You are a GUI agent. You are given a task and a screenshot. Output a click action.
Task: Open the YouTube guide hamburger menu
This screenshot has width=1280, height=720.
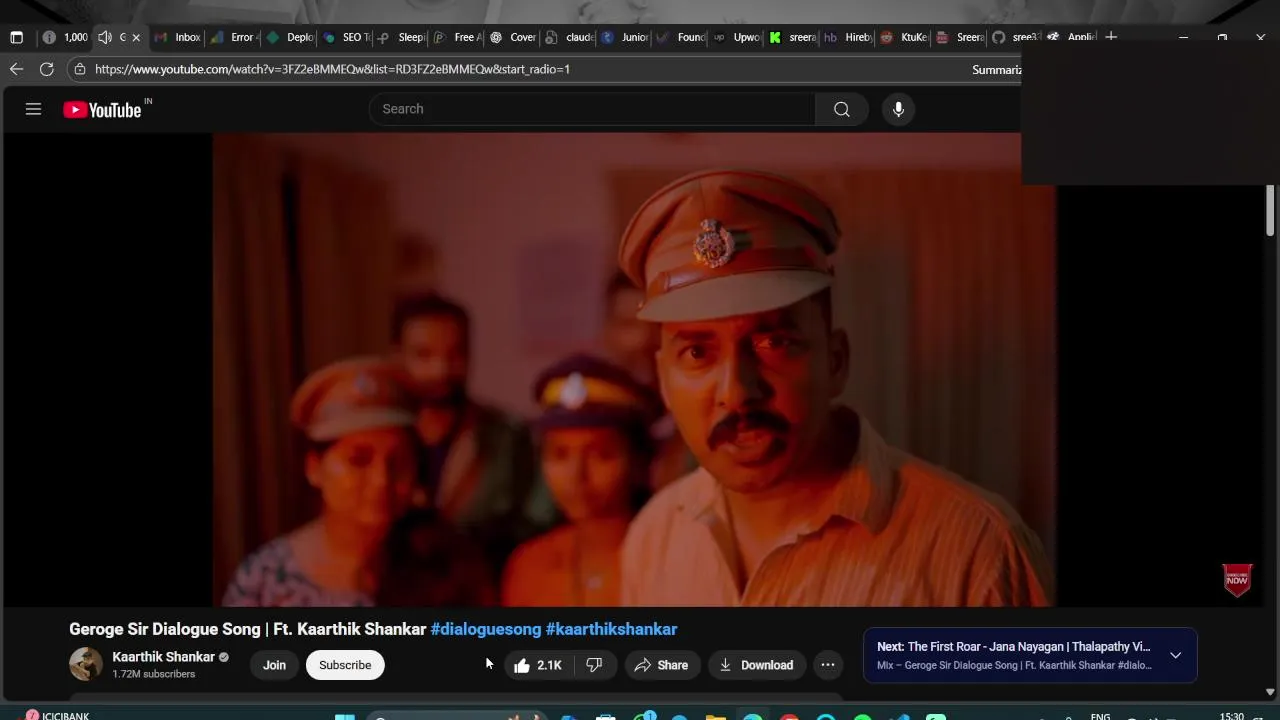[33, 109]
